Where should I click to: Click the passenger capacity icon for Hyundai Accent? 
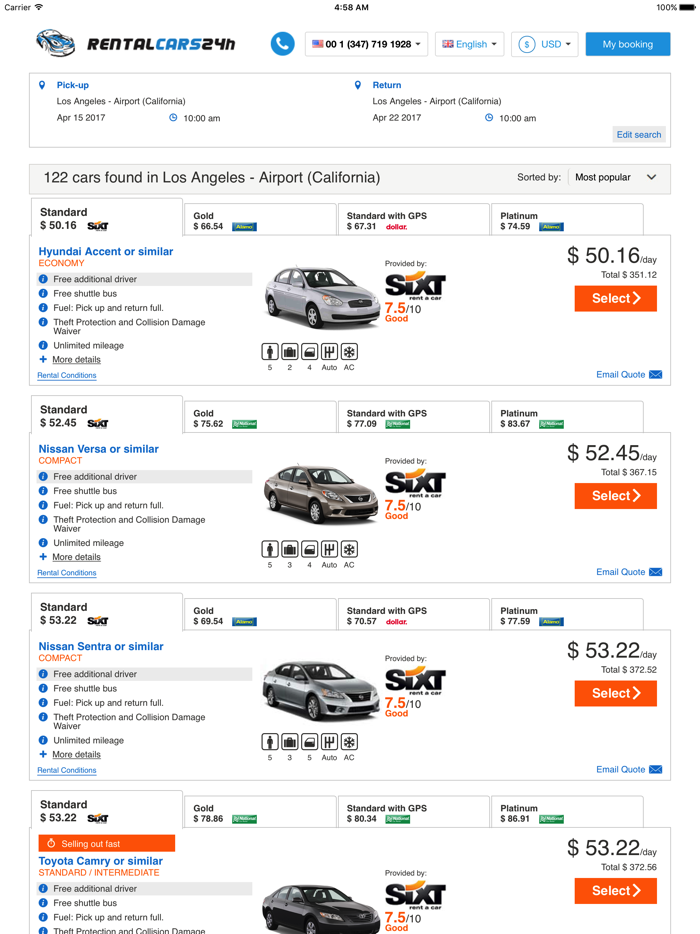(269, 351)
